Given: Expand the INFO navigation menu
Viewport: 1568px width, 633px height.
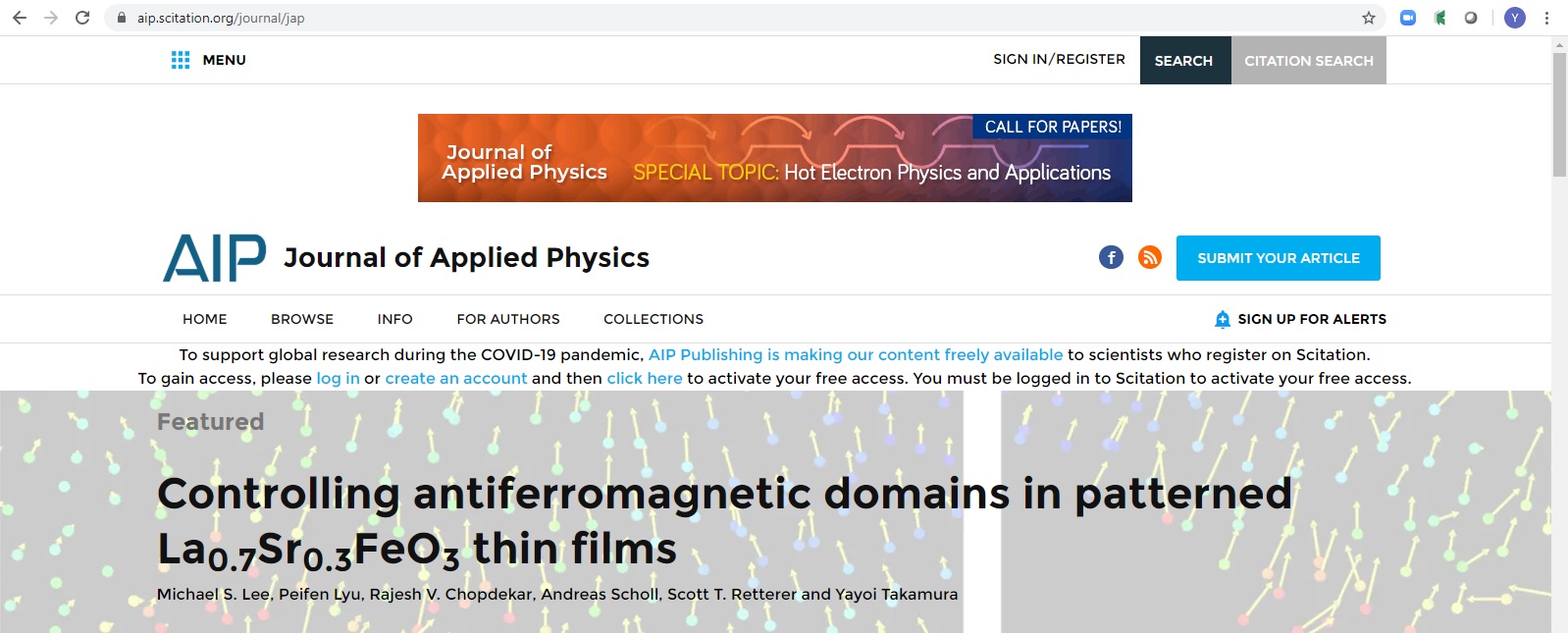Looking at the screenshot, I should point(394,319).
